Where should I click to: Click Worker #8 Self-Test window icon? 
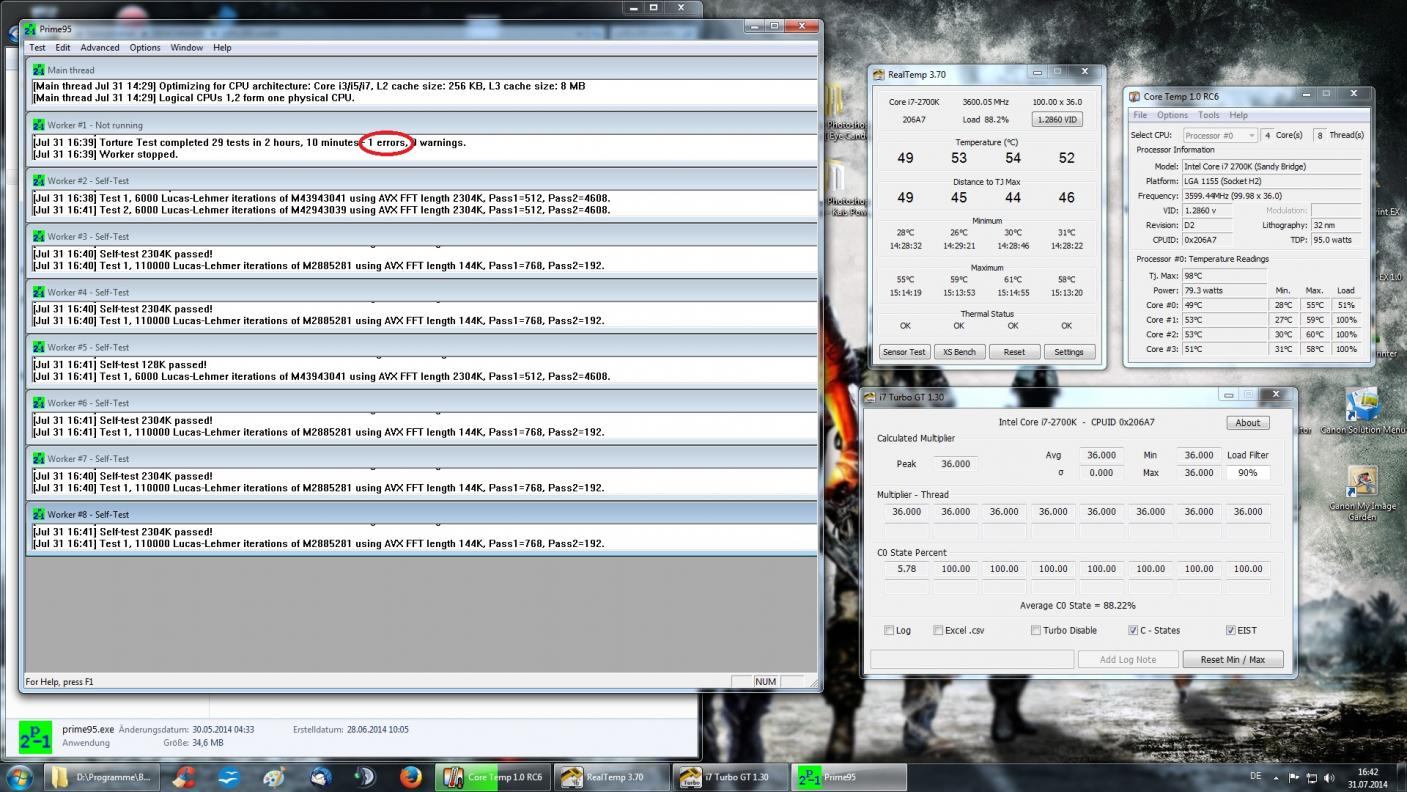[39, 514]
